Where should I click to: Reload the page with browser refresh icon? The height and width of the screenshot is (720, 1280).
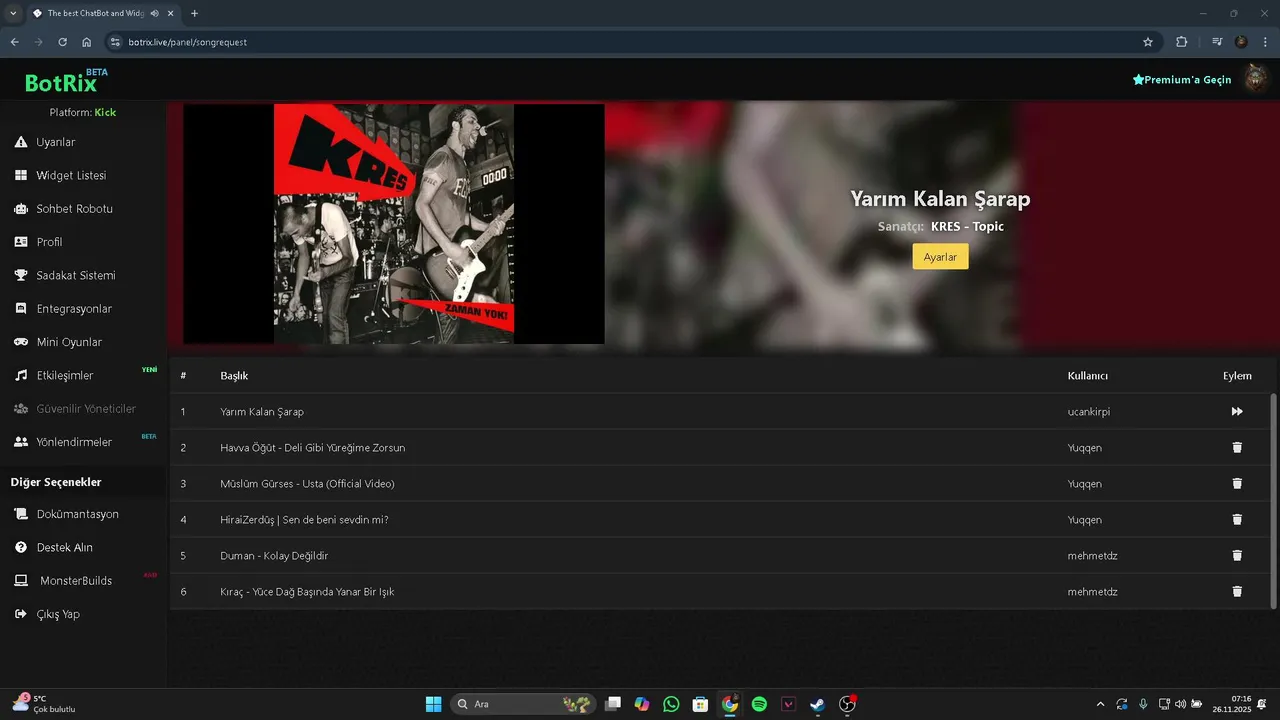click(62, 42)
